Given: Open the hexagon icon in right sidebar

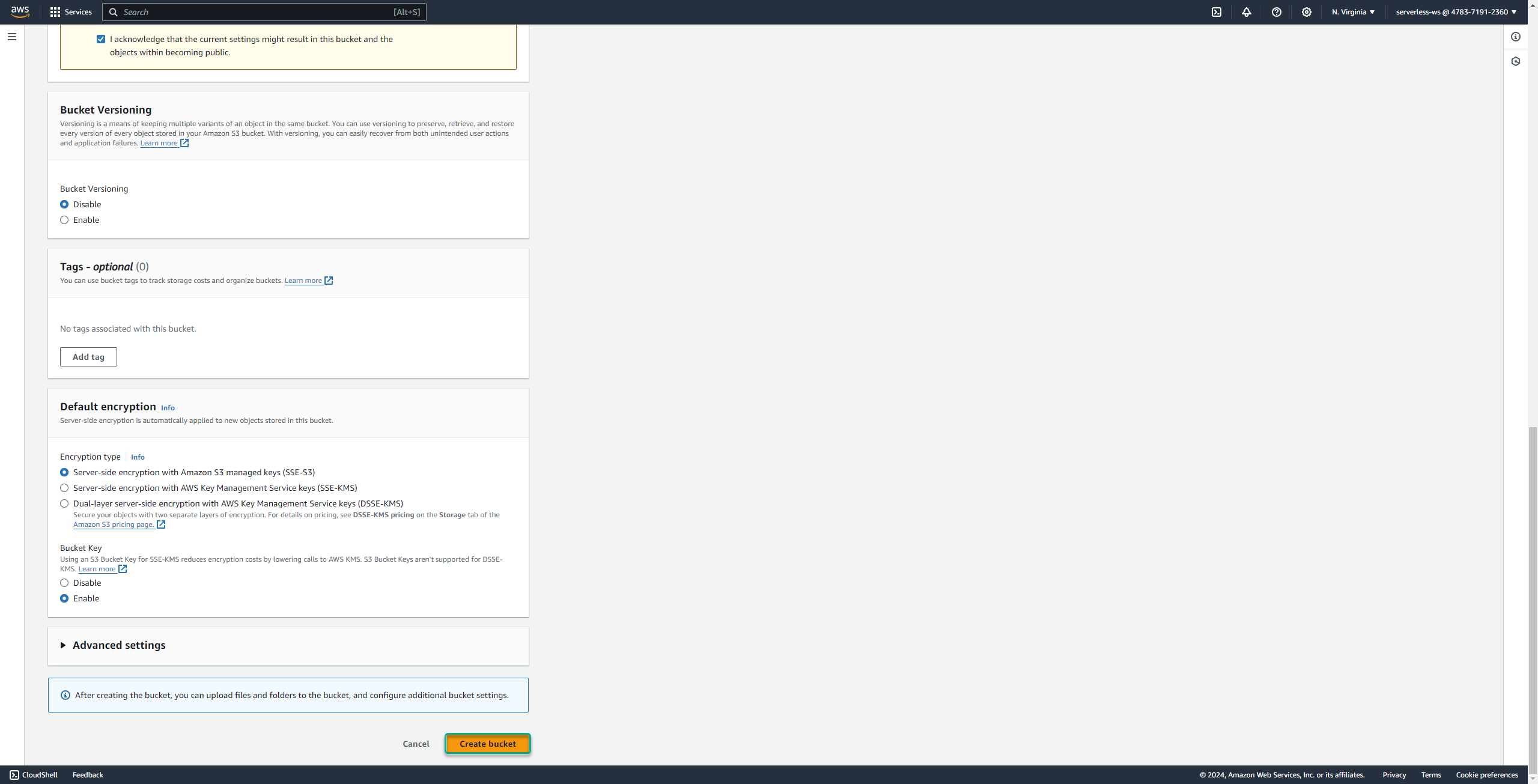Looking at the screenshot, I should point(1516,61).
